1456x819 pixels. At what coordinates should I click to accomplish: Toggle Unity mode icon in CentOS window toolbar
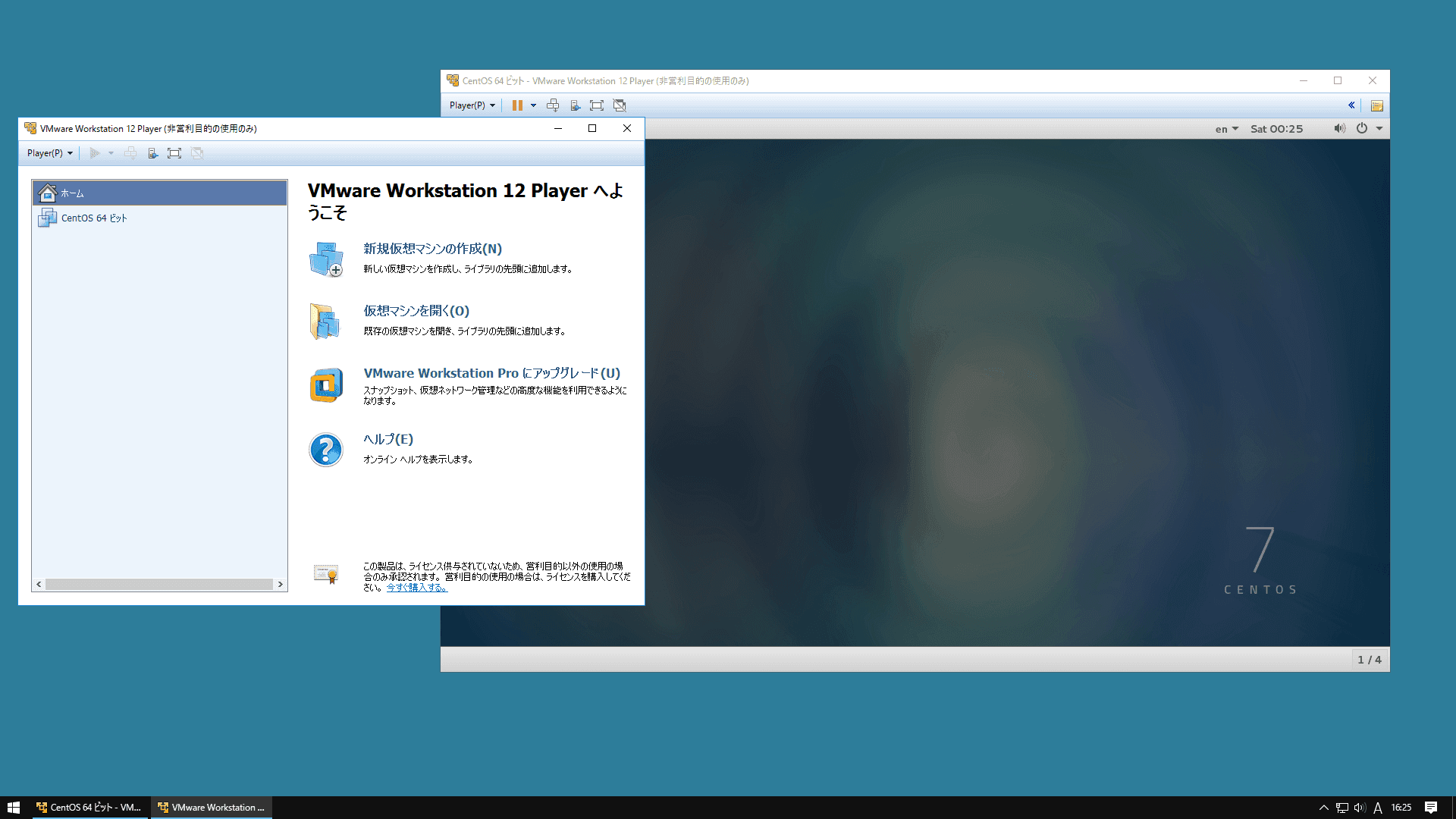(x=620, y=105)
